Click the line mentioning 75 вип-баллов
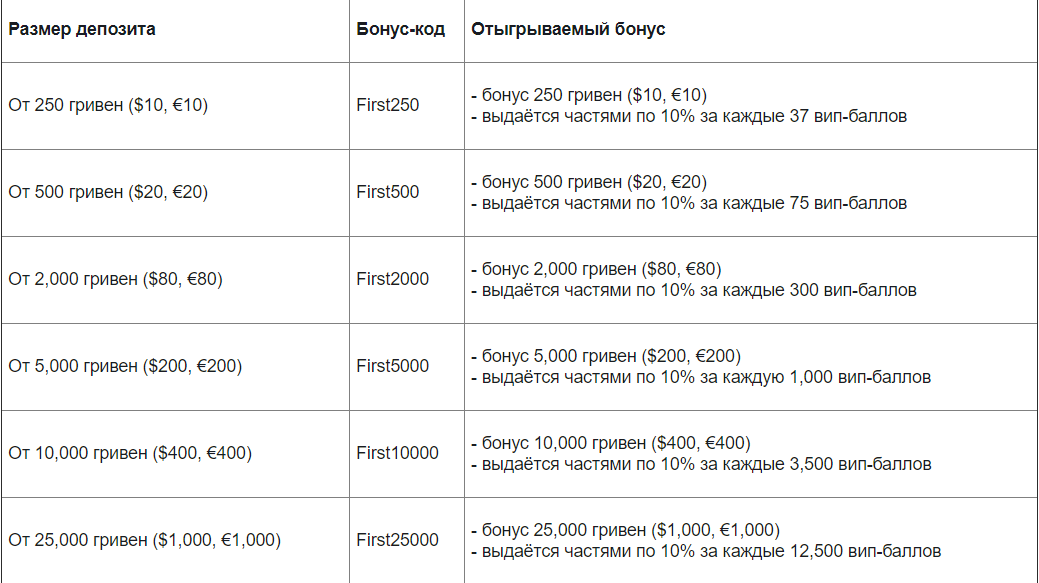The width and height of the screenshot is (1039, 583). pyautogui.click(x=689, y=203)
